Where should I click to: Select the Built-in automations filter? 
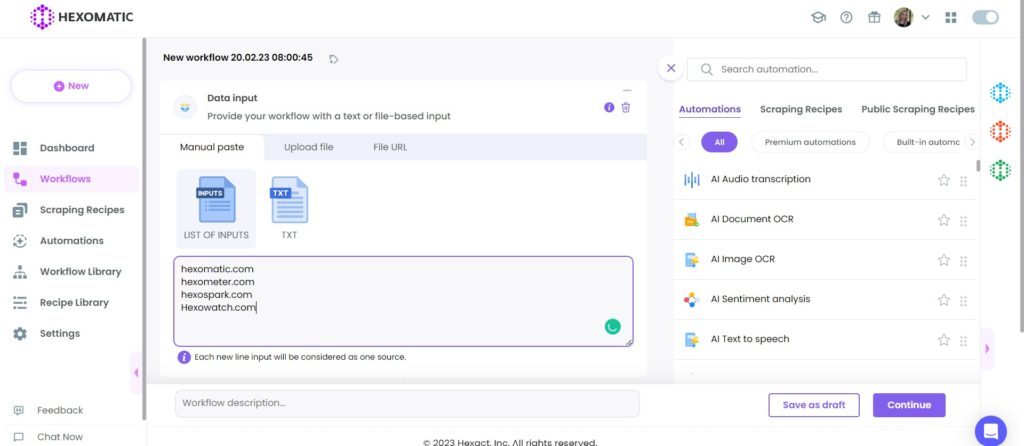click(923, 142)
